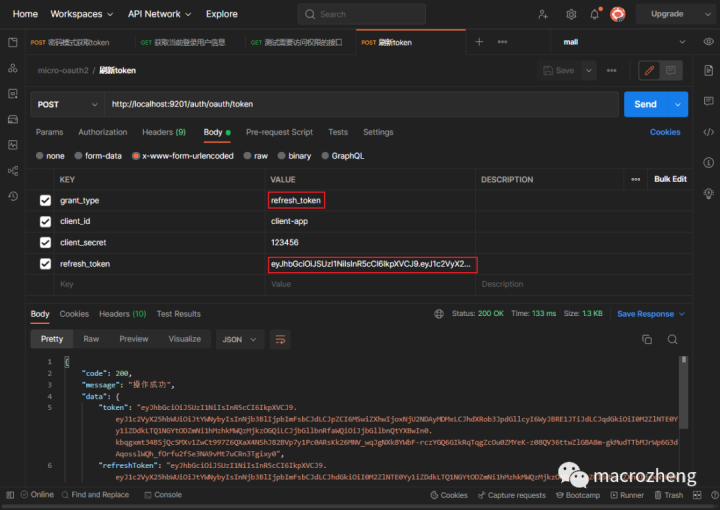Open the notifications bell

pyautogui.click(x=595, y=14)
